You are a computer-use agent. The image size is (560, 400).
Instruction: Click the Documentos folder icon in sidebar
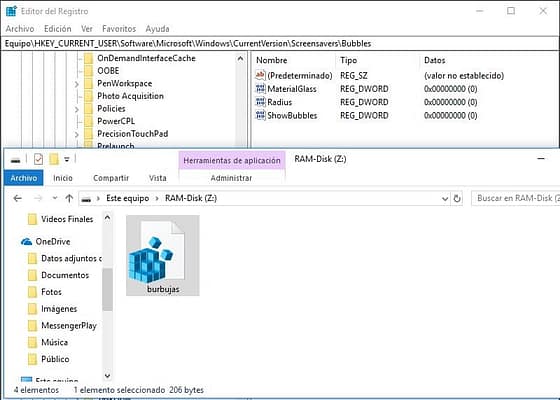point(32,275)
